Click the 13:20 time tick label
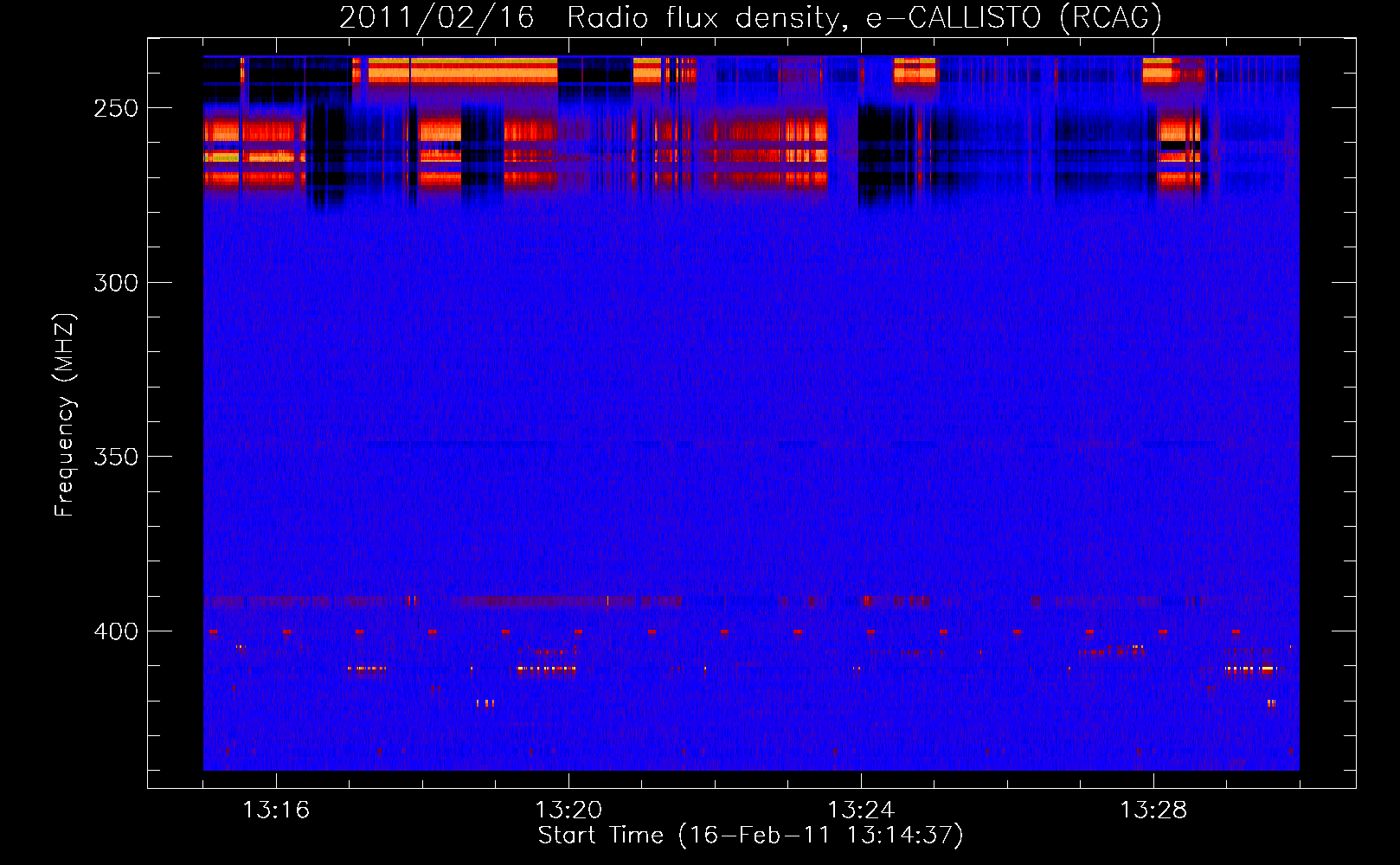Image resolution: width=1400 pixels, height=865 pixels. click(x=568, y=810)
